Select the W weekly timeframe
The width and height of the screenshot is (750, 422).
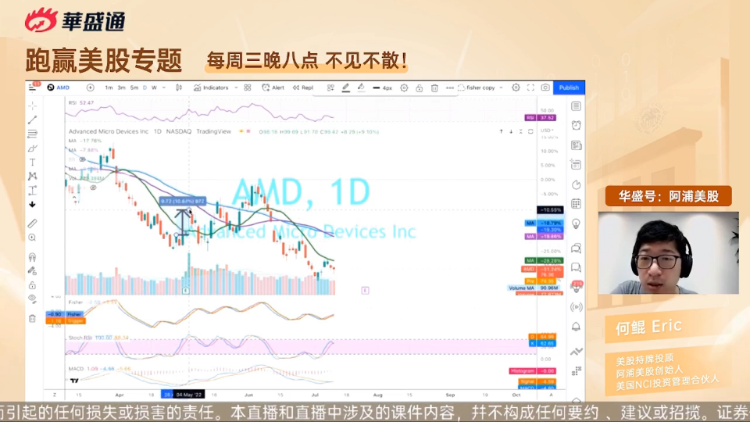(154, 88)
